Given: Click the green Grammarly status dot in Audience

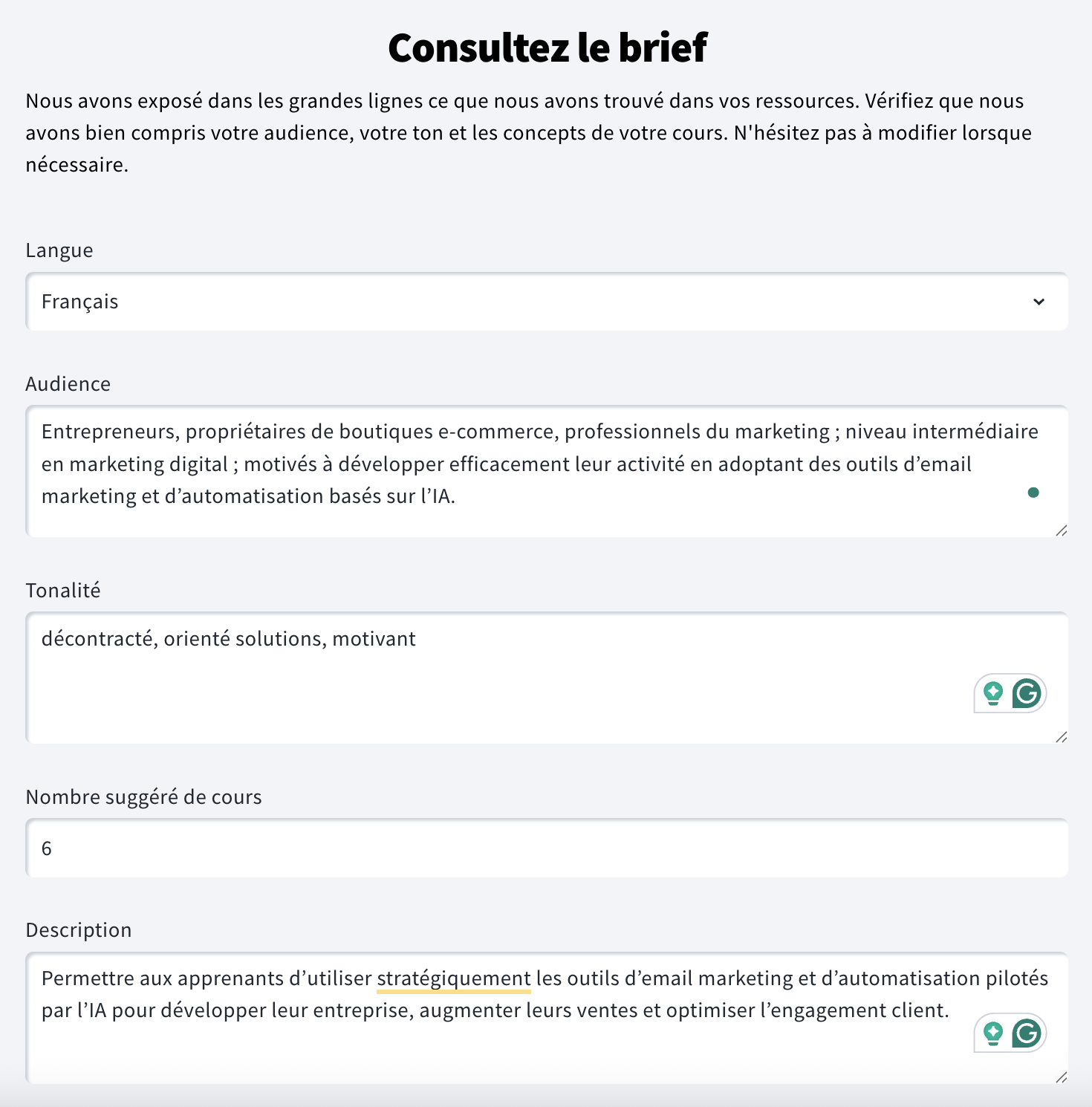Looking at the screenshot, I should tap(1035, 493).
